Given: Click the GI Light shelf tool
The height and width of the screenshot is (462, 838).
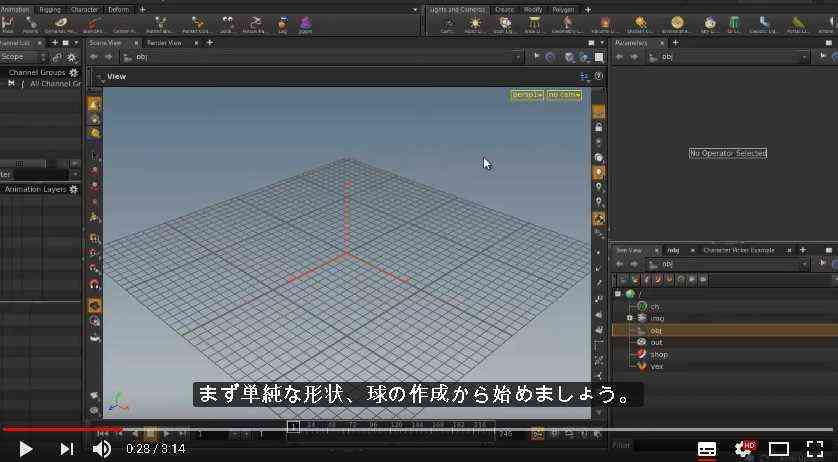Looking at the screenshot, I should coord(735,25).
